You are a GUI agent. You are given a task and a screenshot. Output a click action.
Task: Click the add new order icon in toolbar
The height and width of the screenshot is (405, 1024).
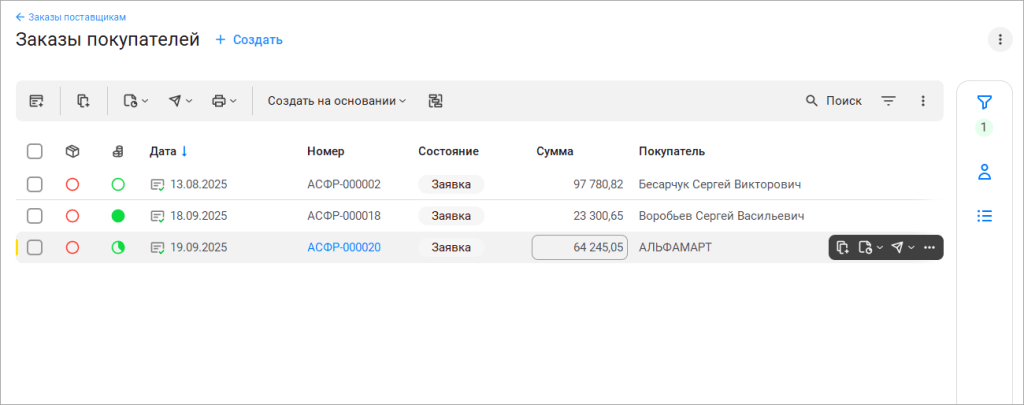tap(37, 101)
